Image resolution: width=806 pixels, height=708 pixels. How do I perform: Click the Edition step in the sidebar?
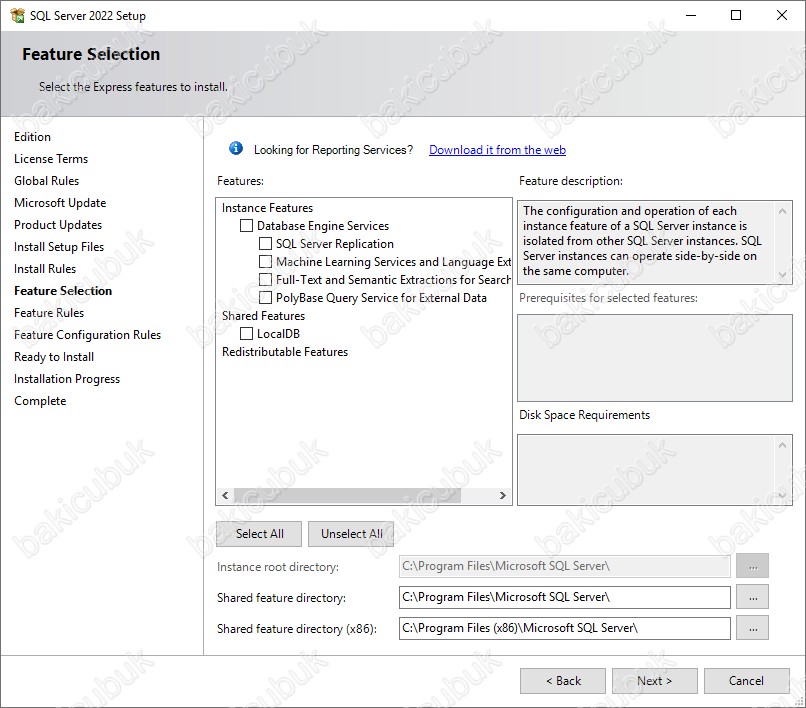(x=32, y=137)
